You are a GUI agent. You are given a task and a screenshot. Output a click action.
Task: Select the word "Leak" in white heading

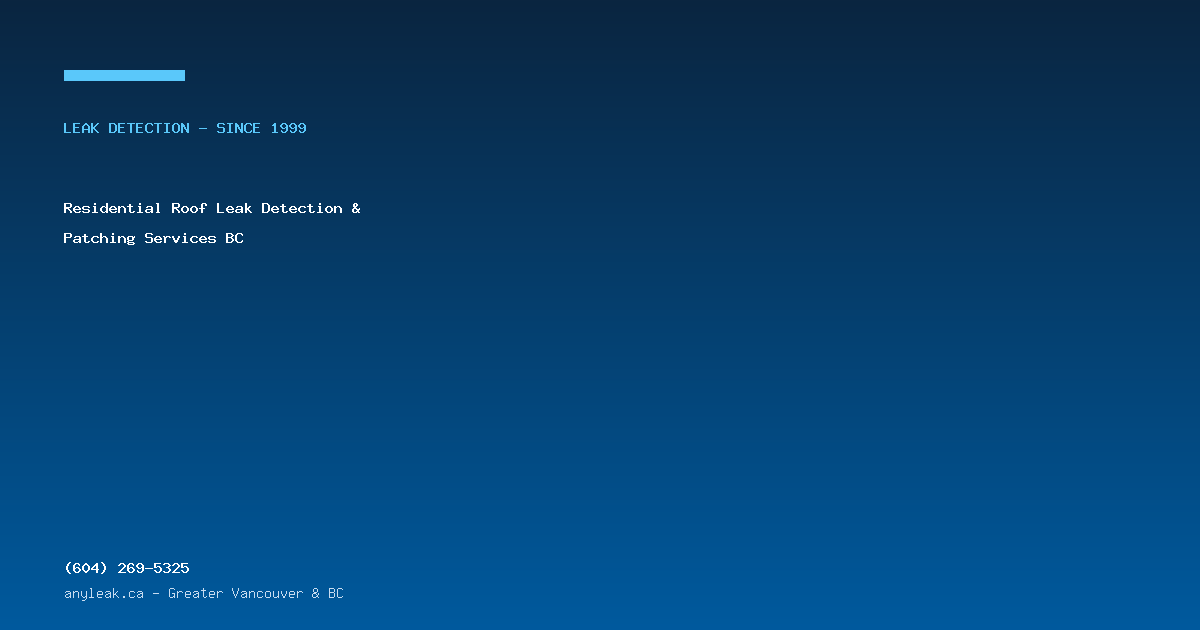(x=234, y=208)
